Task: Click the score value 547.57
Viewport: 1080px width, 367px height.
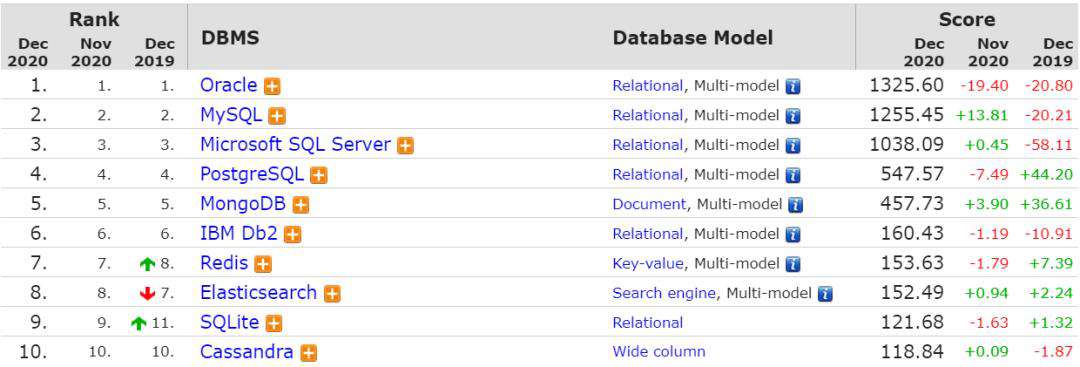Action: pos(912,175)
